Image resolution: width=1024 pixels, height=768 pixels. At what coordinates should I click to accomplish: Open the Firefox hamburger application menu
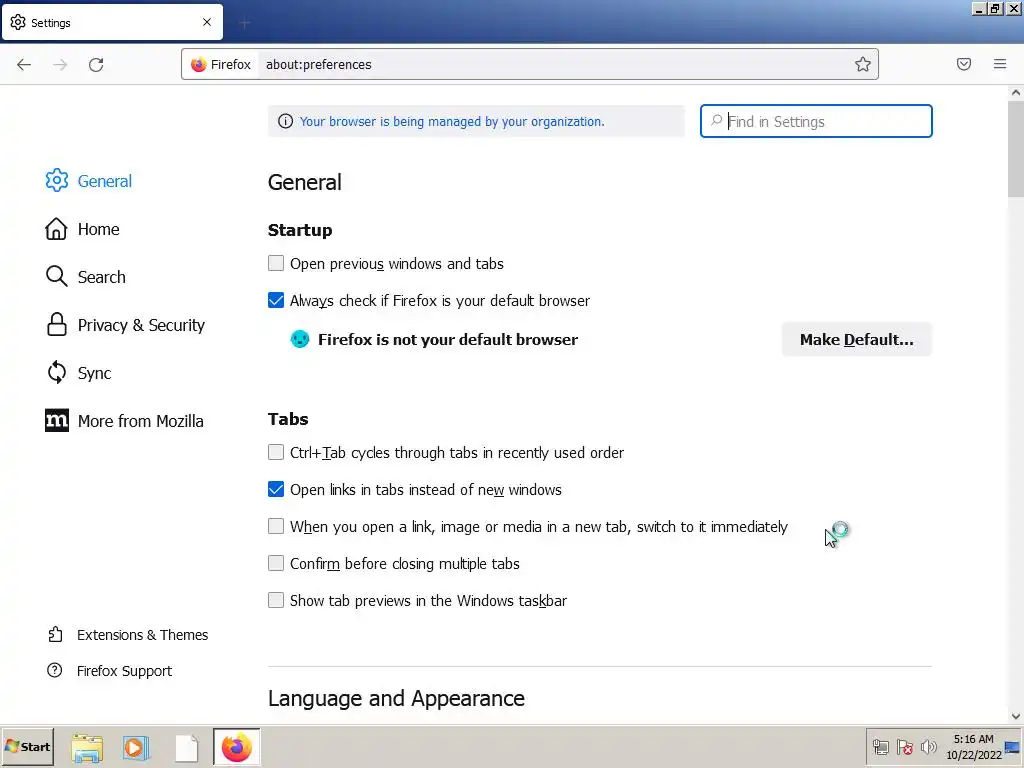point(1000,64)
